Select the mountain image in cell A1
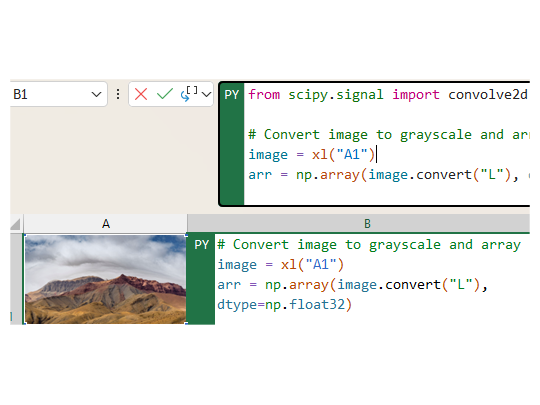Screen dimensions: 540x405 tap(106, 279)
